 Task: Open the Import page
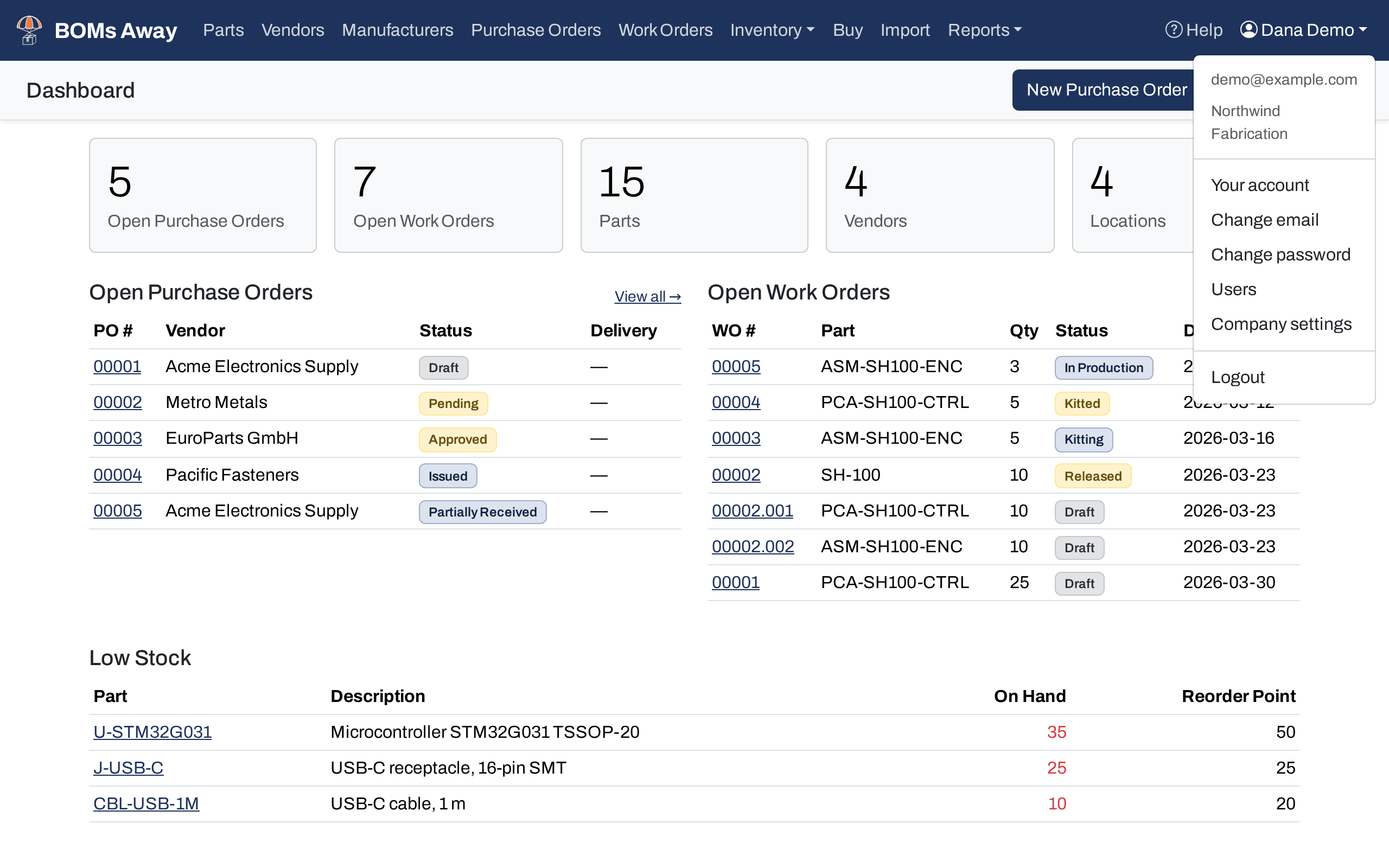pos(904,30)
